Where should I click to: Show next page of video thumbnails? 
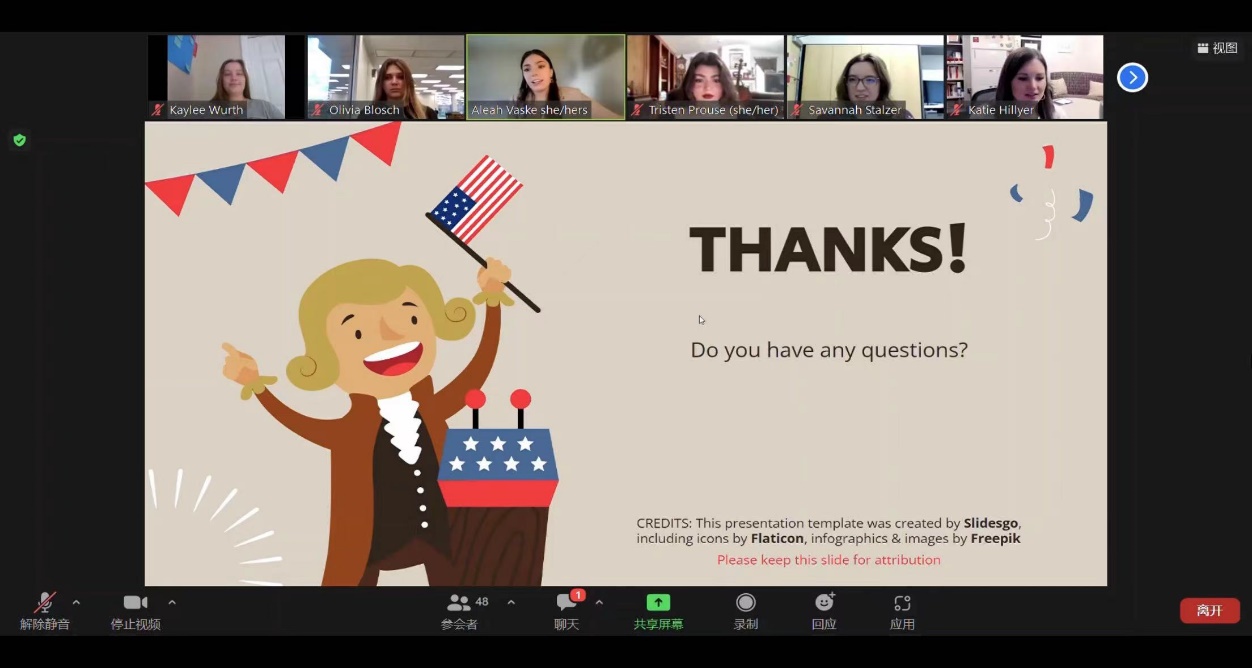(1132, 77)
